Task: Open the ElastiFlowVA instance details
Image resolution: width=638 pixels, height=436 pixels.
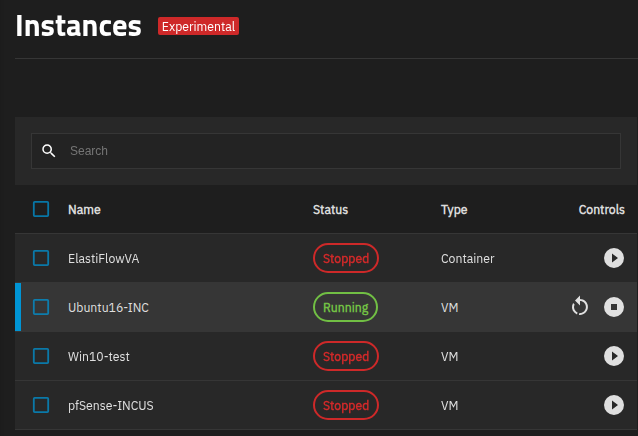Action: [103, 259]
